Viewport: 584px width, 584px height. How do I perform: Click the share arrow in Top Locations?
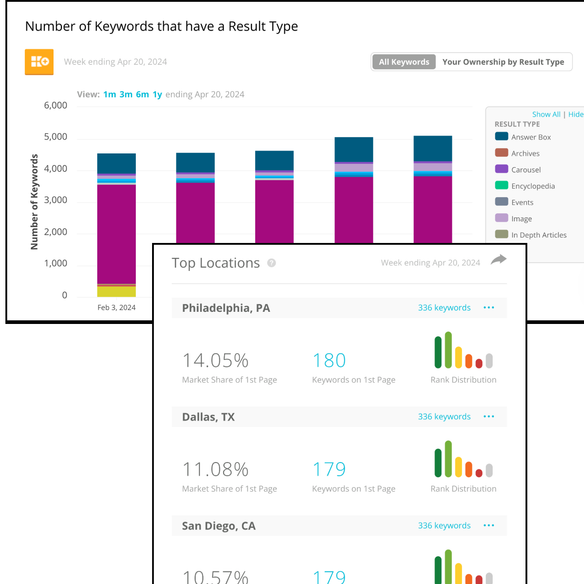coord(498,260)
